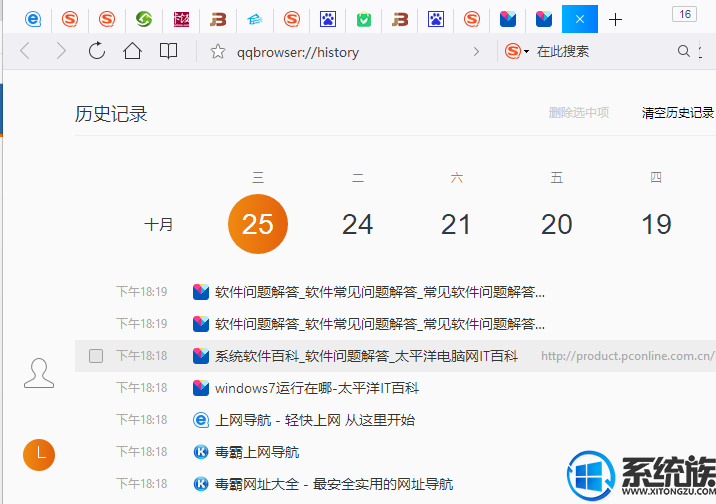Select date 21 in history calendar

[456, 224]
